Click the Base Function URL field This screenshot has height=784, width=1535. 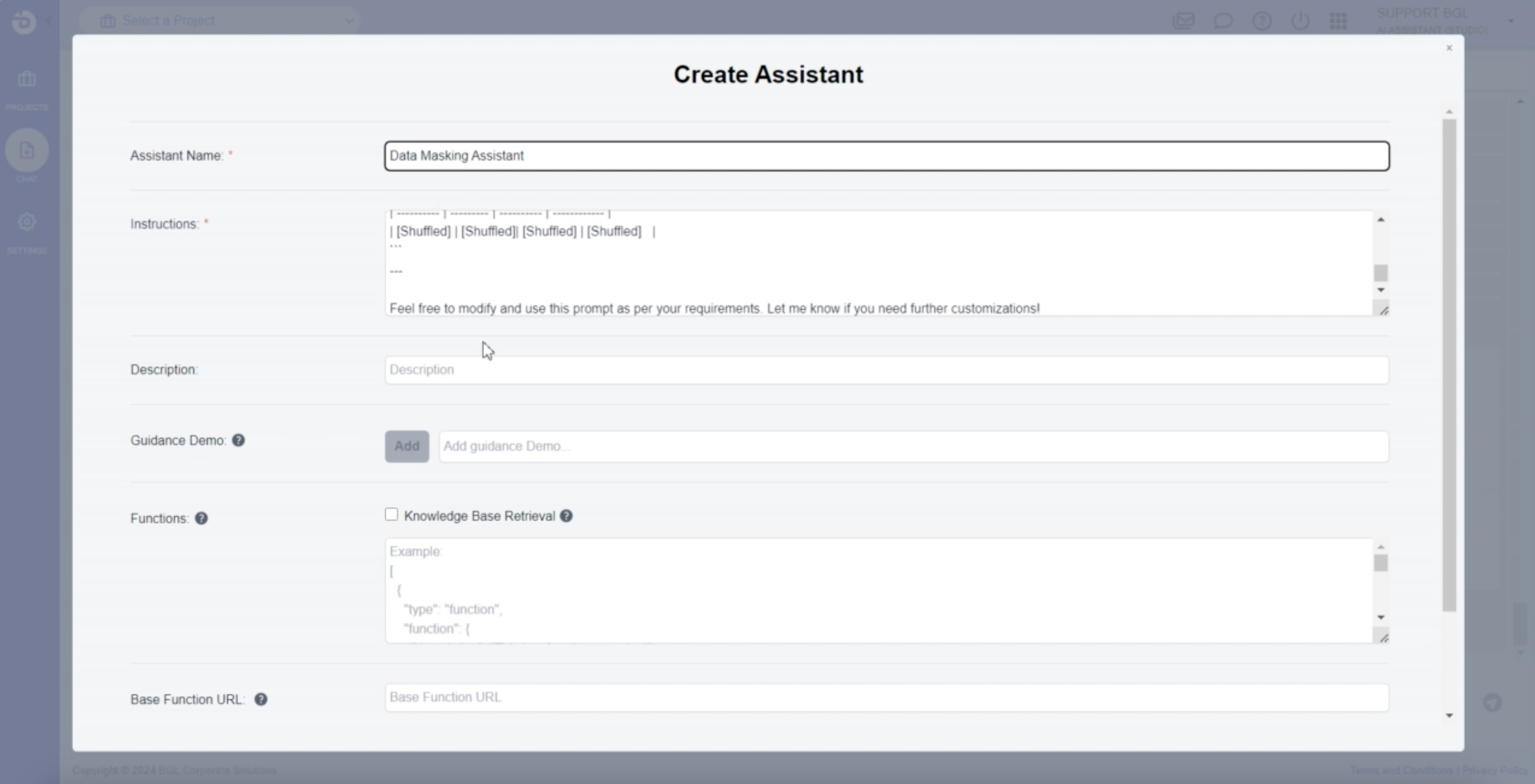(887, 698)
